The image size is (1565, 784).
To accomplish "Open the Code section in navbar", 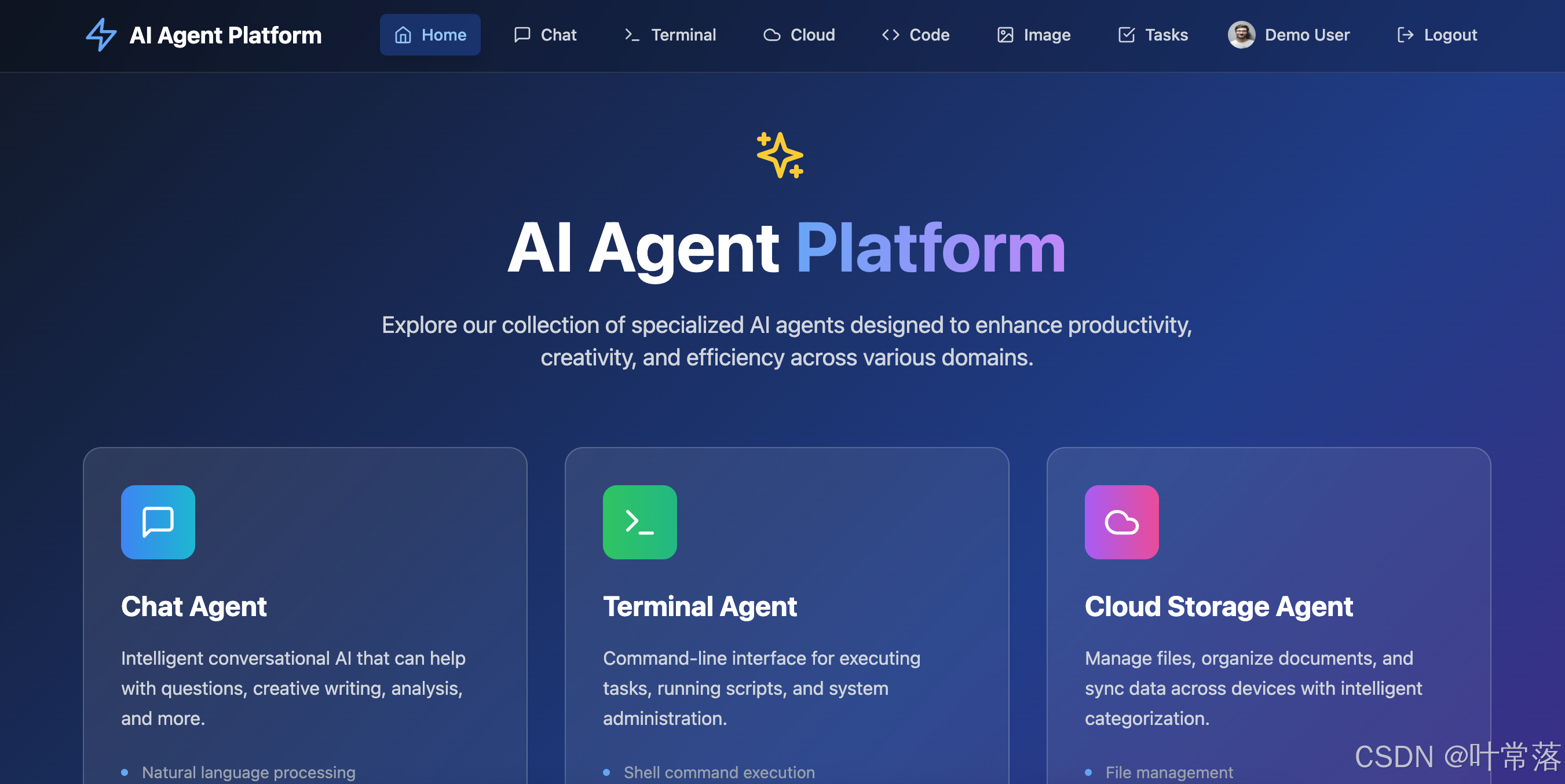I will click(915, 35).
